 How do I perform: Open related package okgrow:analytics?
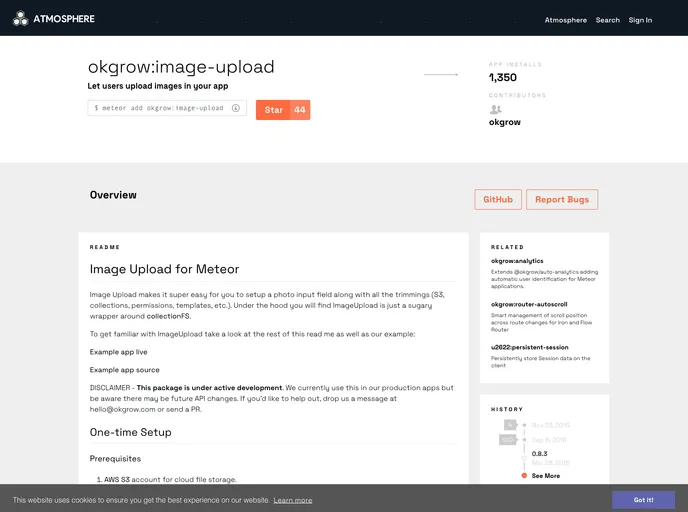[x=517, y=261]
